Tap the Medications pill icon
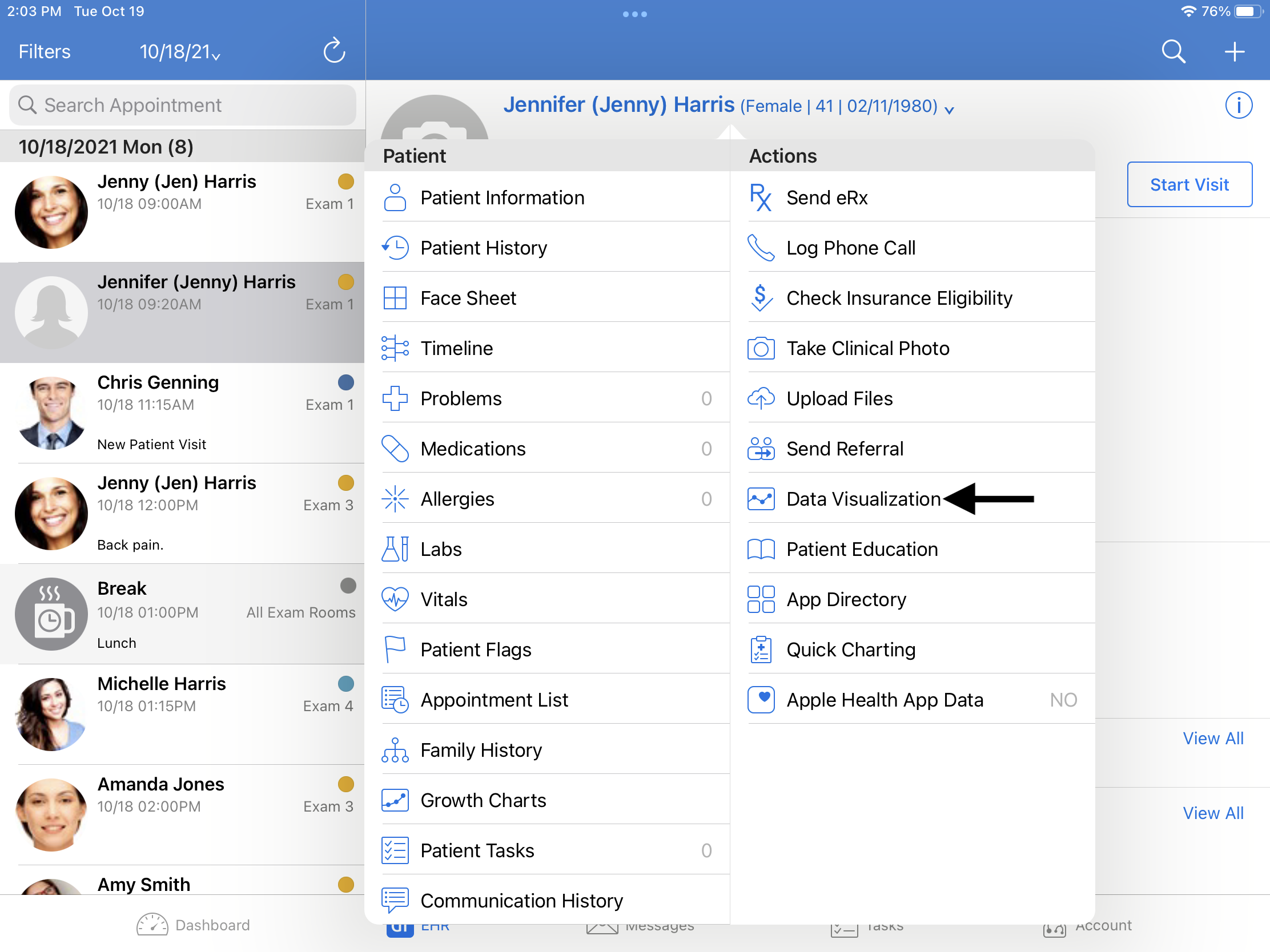 395,449
